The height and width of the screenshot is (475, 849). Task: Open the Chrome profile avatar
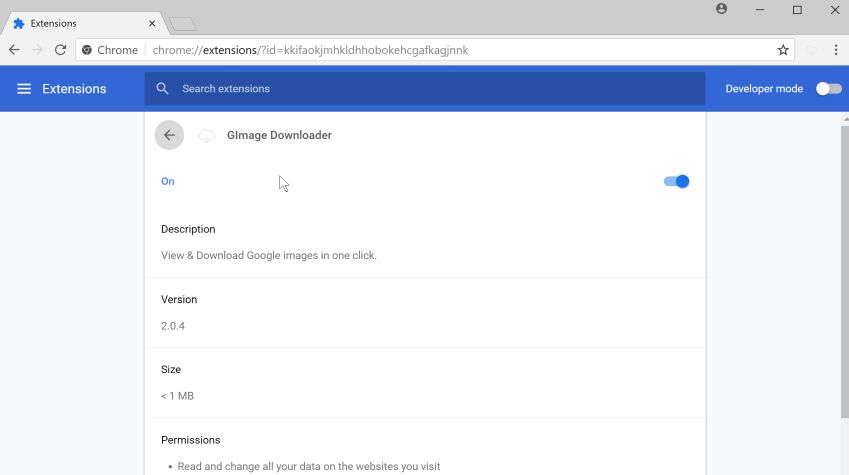pos(721,9)
